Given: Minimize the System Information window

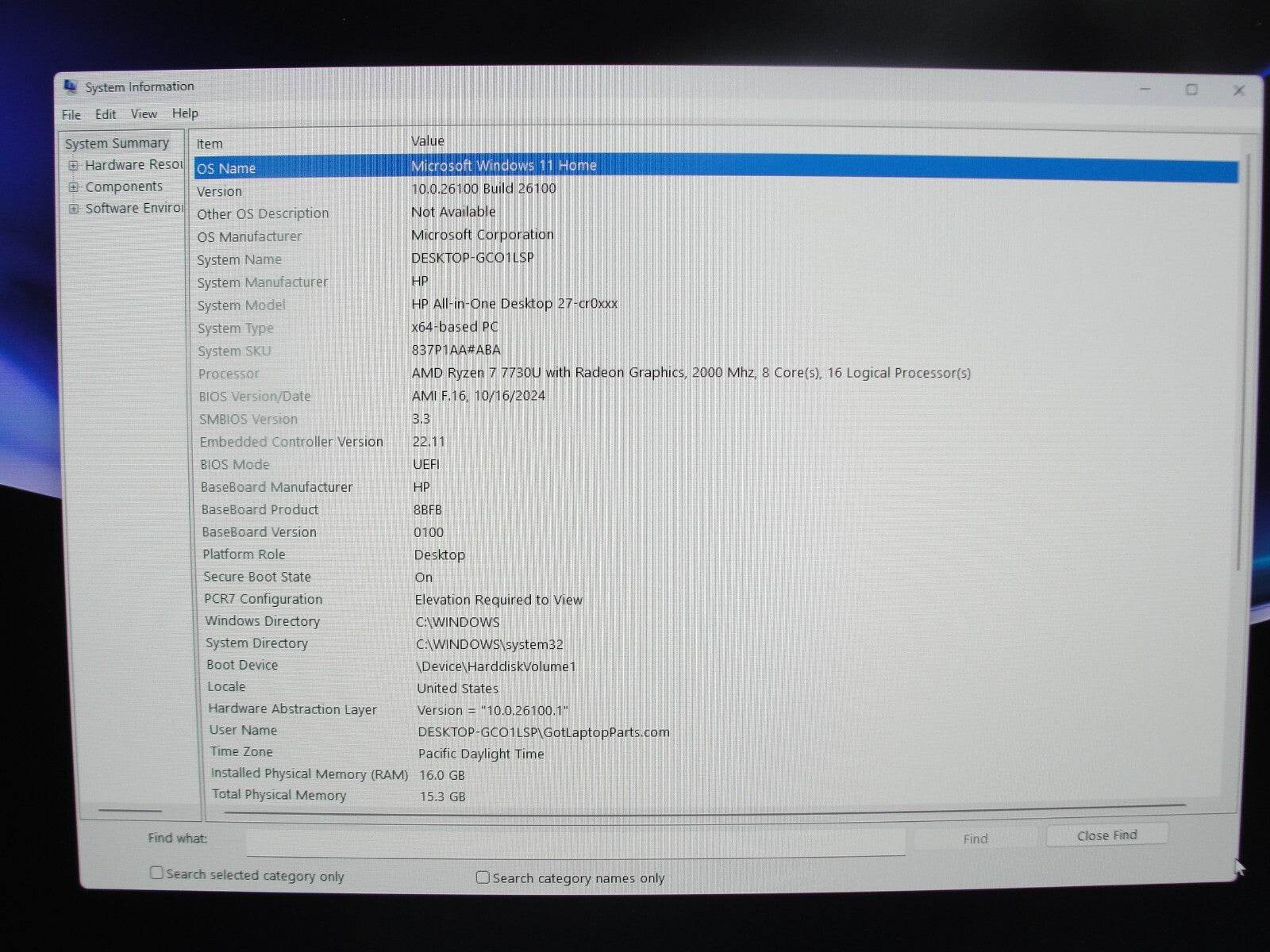Looking at the screenshot, I should pos(1145,90).
